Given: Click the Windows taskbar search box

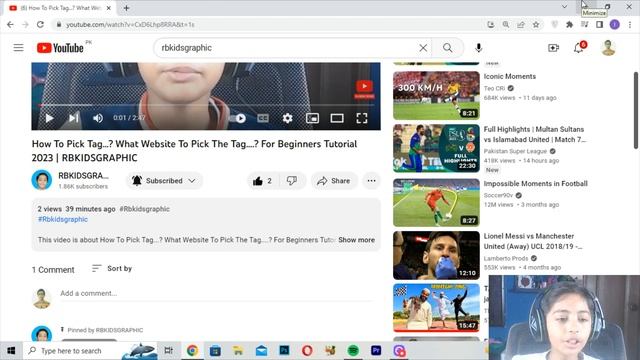Looking at the screenshot, I should point(91,351).
